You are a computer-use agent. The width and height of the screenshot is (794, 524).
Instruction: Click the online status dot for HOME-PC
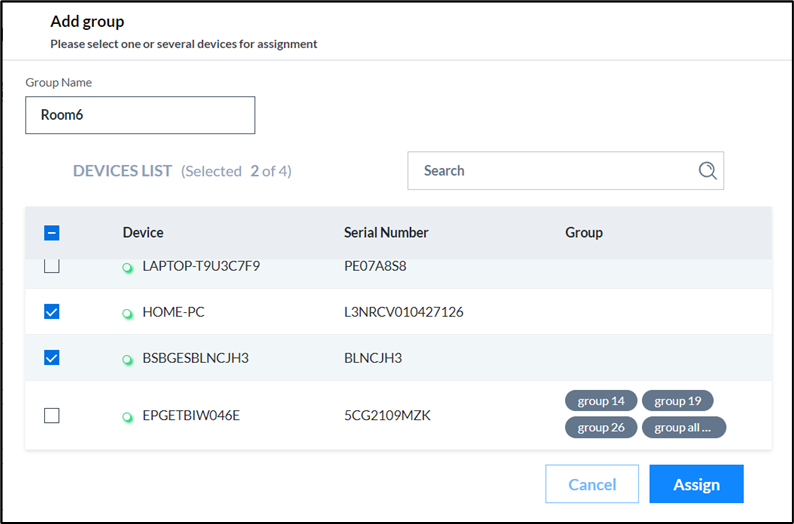pos(128,314)
